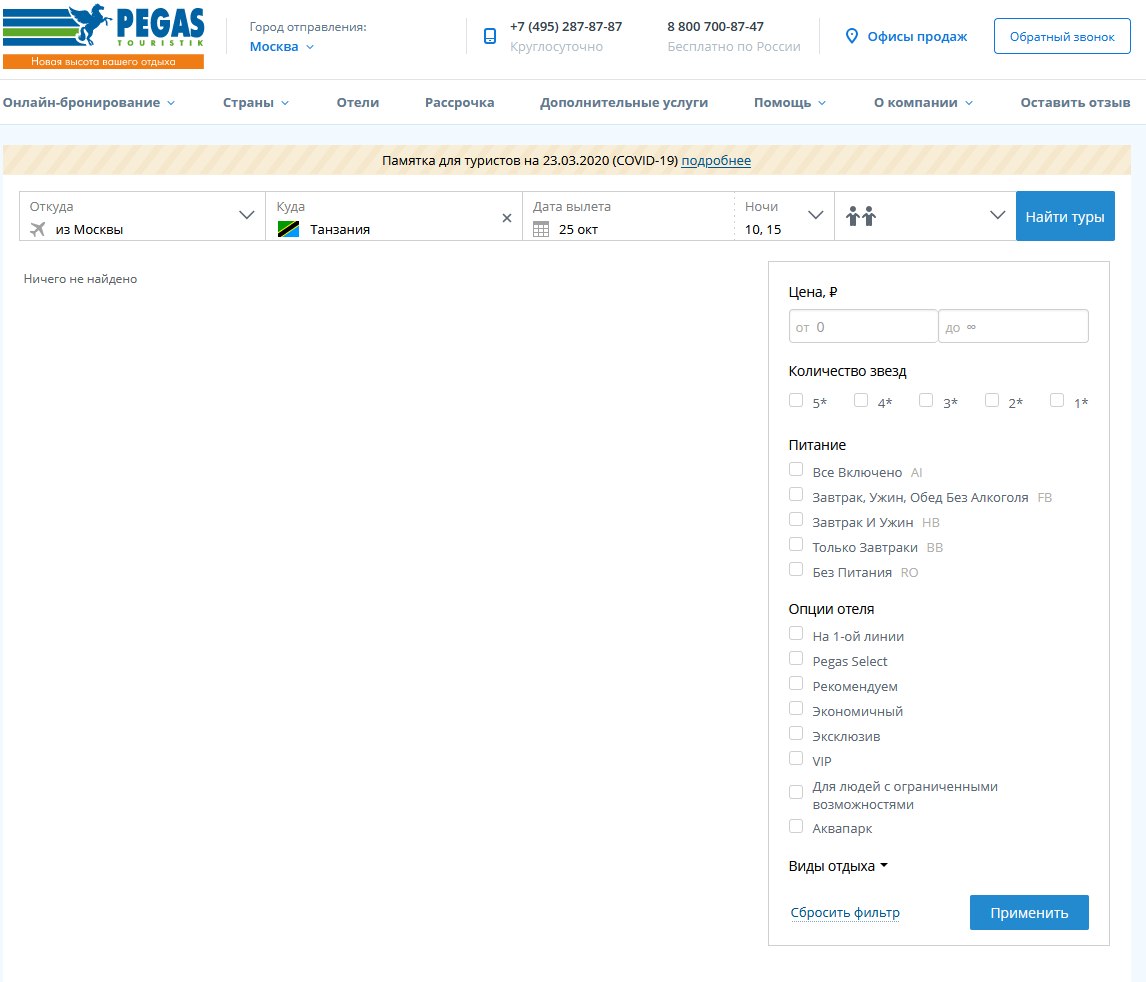Expand the Виды отдыха section
Screen dimensions: 1146x982
coord(838,866)
